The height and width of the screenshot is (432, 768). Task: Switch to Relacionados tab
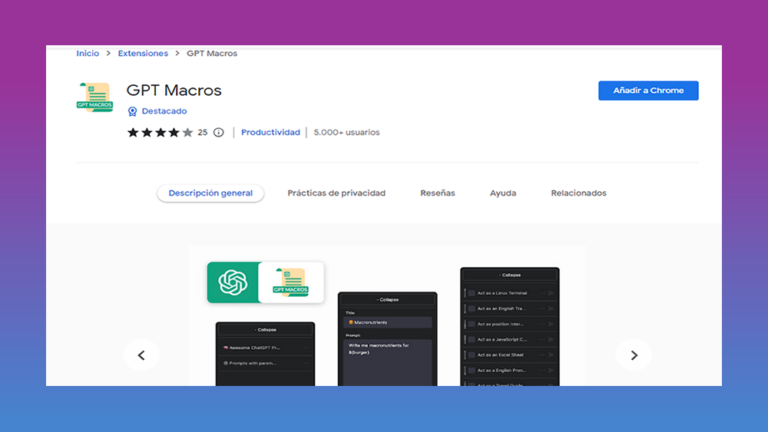click(578, 193)
